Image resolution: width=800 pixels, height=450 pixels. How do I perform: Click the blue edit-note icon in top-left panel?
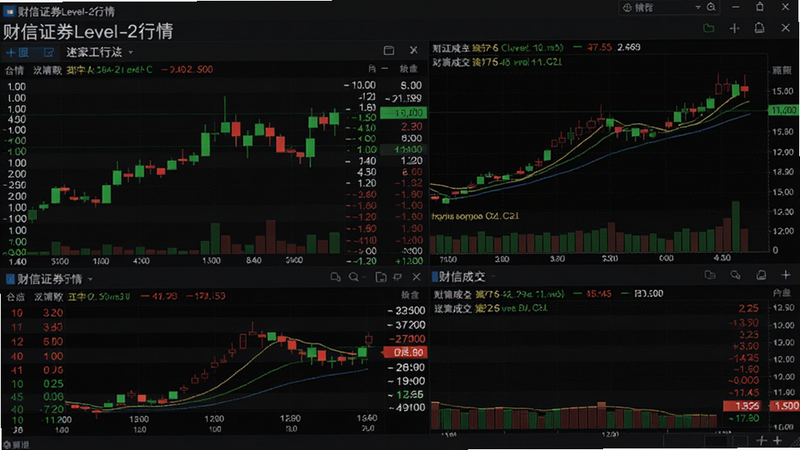(48, 53)
